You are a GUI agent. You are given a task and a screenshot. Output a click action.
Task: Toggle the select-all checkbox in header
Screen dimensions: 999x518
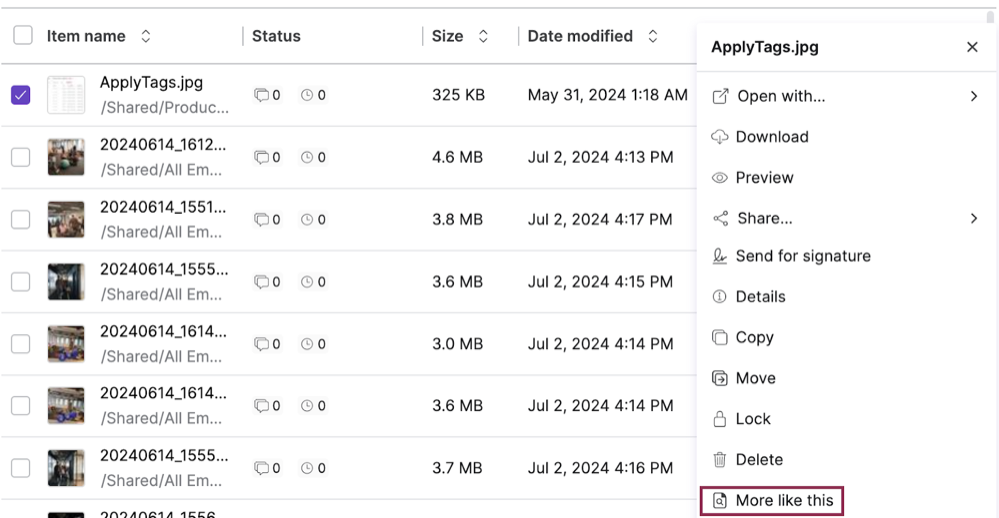tap(23, 36)
